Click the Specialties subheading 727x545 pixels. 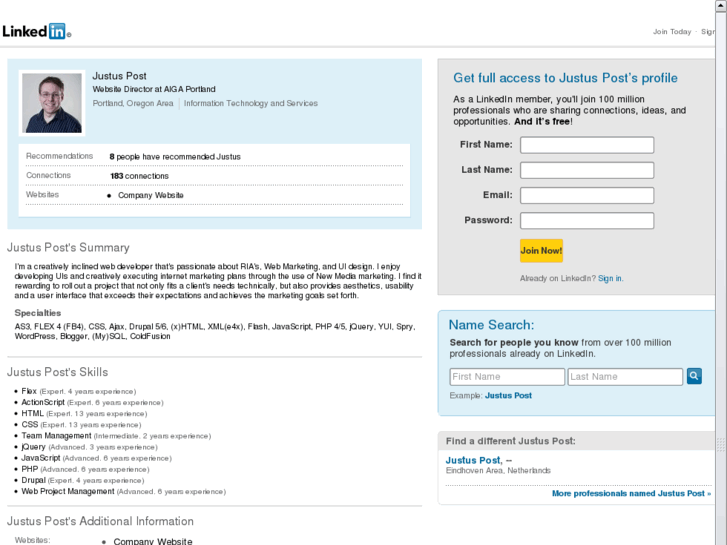pyautogui.click(x=38, y=313)
